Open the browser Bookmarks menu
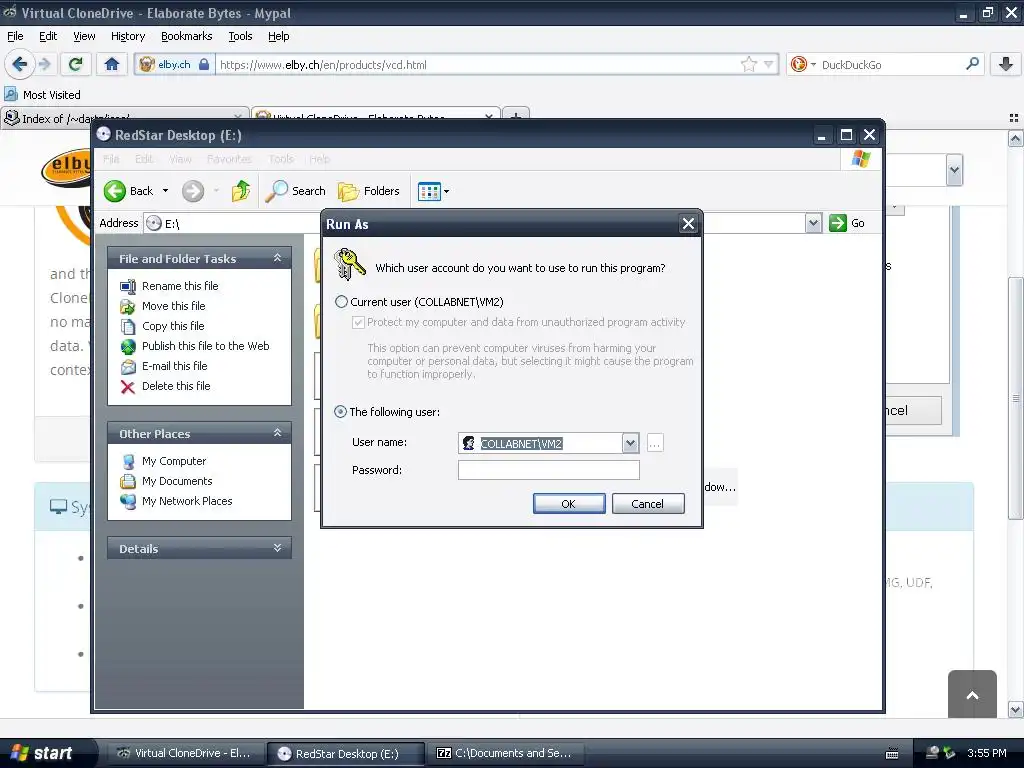The width and height of the screenshot is (1024, 768). (x=186, y=36)
